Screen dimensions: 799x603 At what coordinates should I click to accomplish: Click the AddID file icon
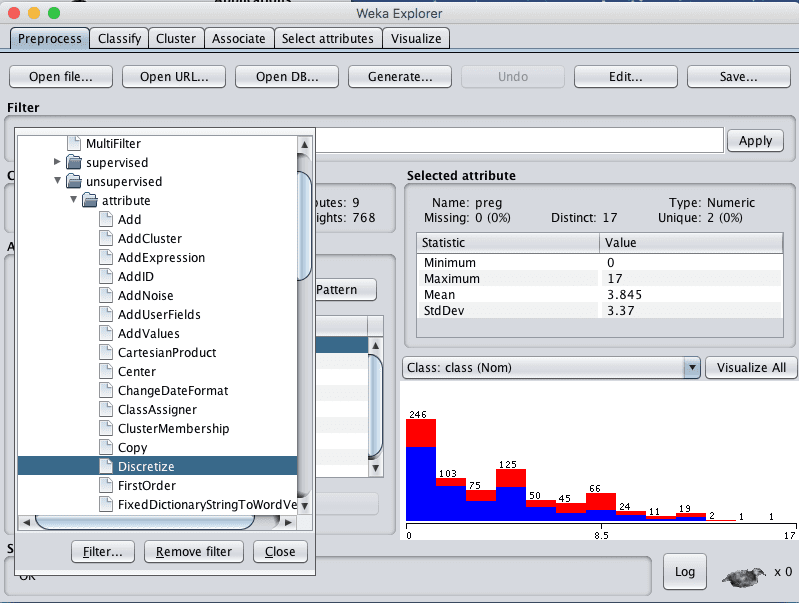click(x=106, y=276)
